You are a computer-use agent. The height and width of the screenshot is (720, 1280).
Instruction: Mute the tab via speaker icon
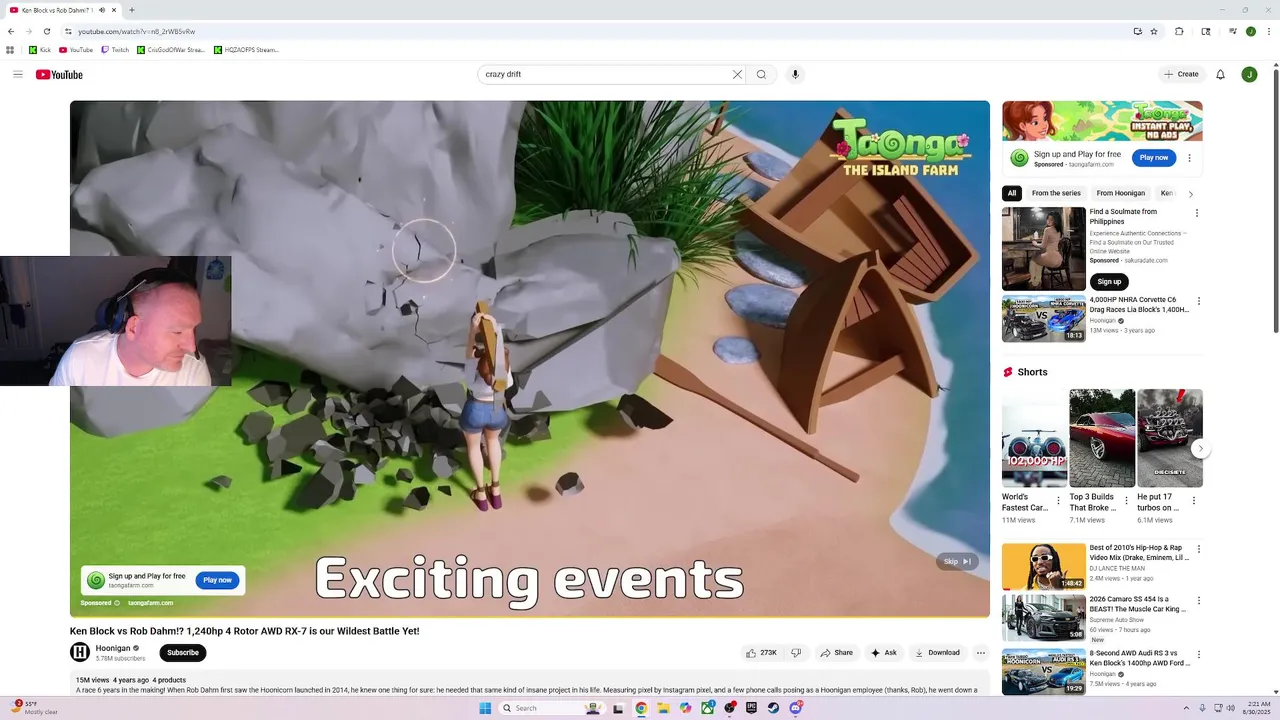point(102,10)
